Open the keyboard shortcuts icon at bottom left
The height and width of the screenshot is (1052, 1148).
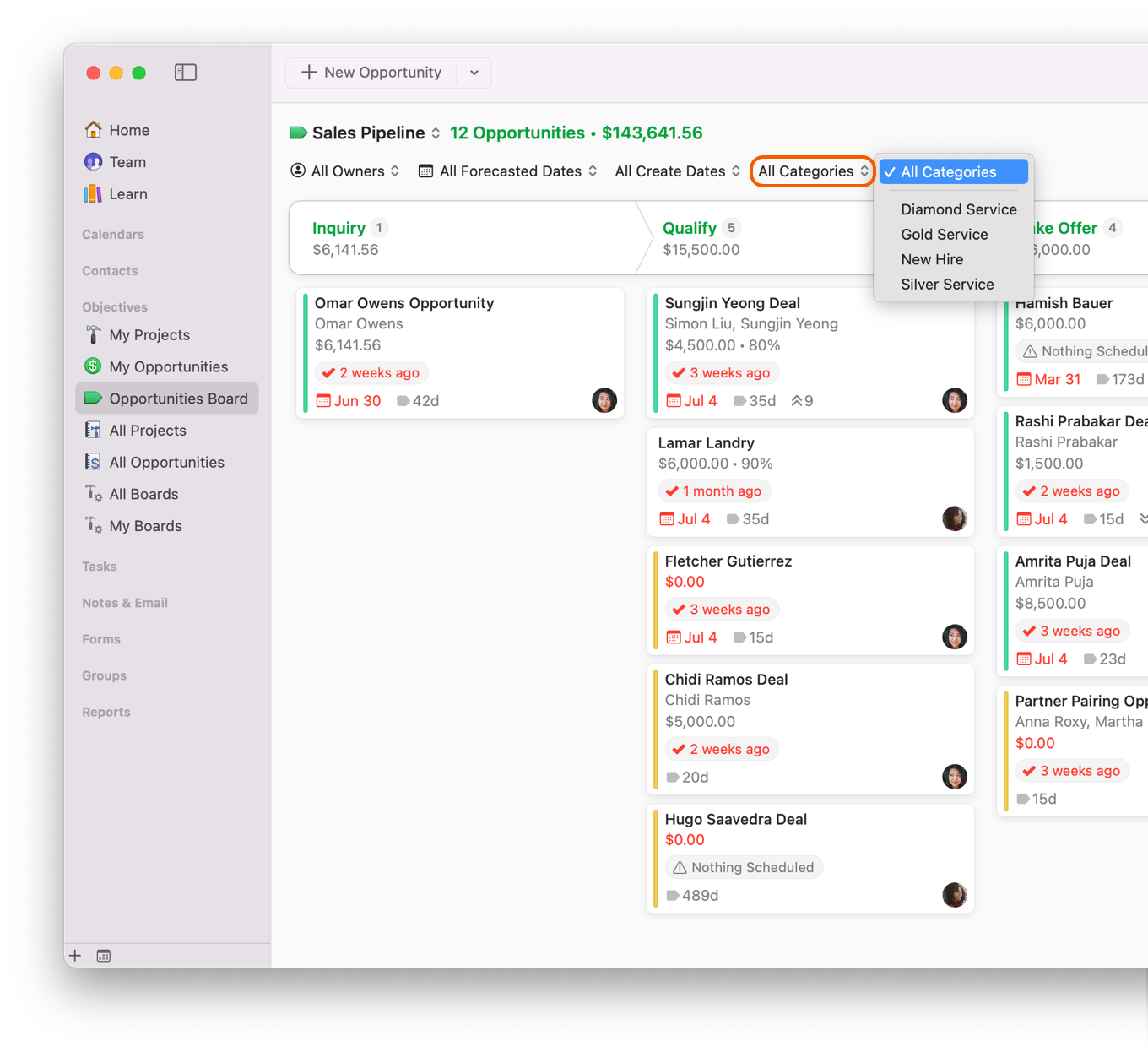(103, 955)
